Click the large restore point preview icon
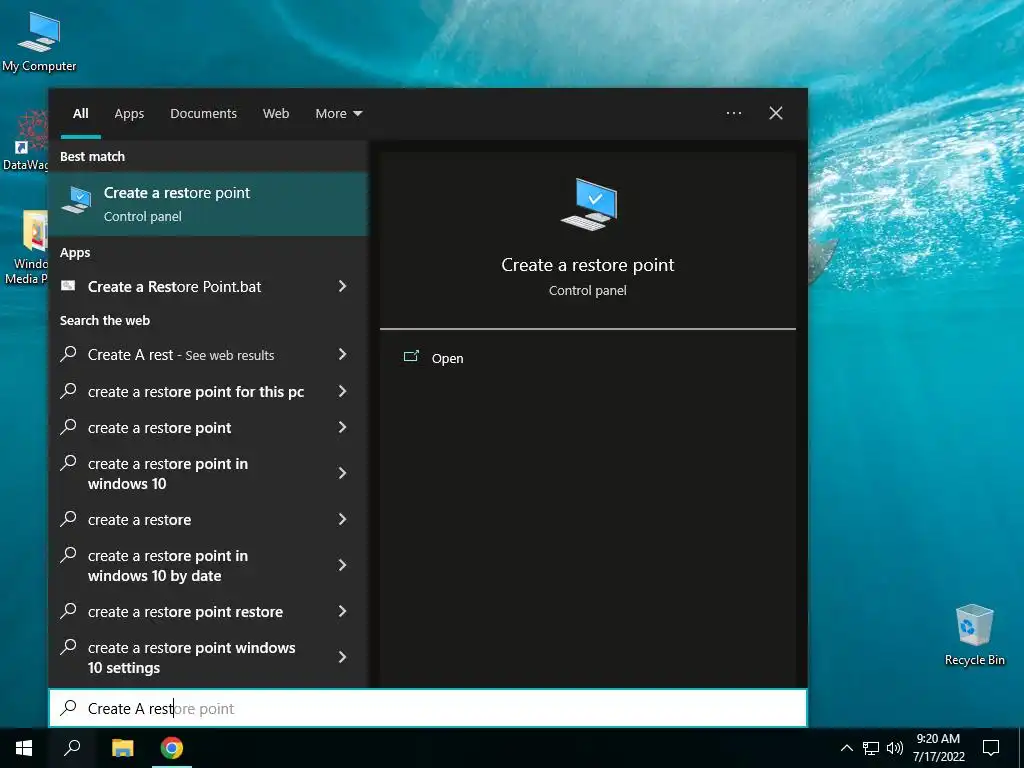1024x768 pixels. click(x=588, y=204)
